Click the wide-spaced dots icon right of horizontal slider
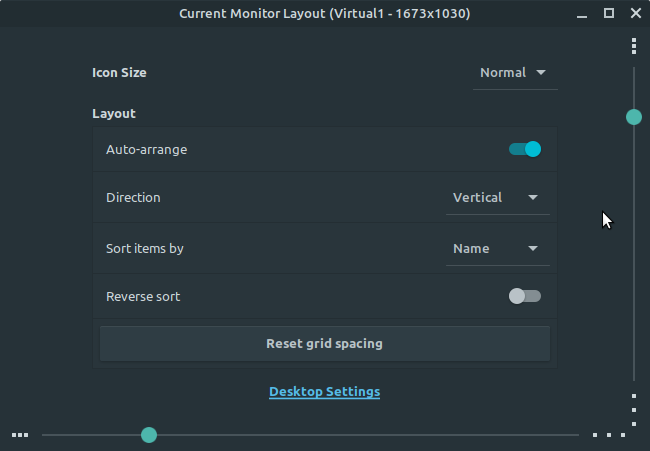 (x=609, y=435)
